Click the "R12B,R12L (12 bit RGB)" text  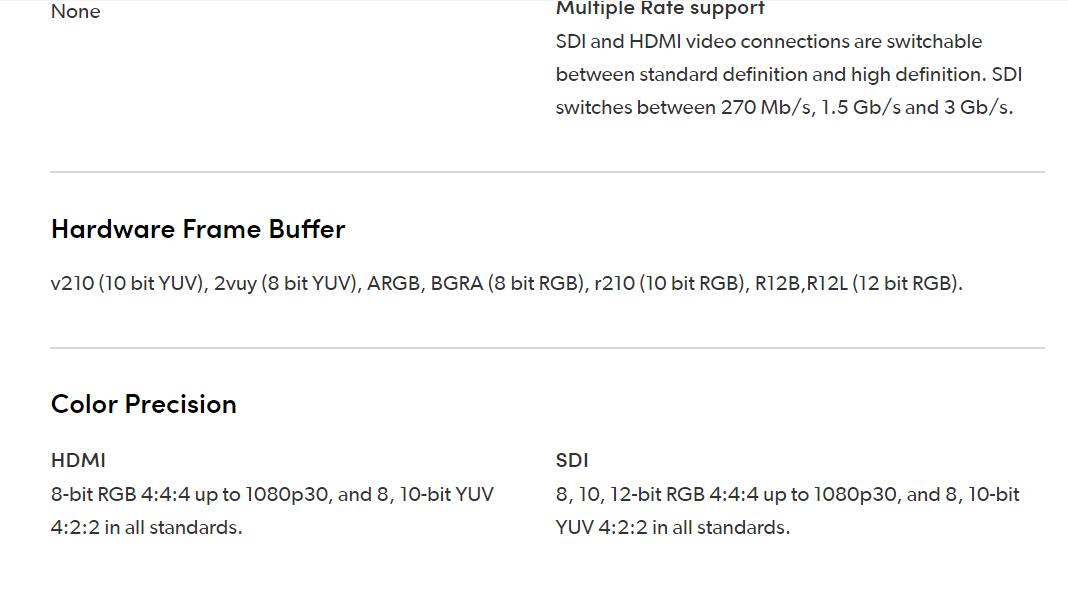[857, 283]
